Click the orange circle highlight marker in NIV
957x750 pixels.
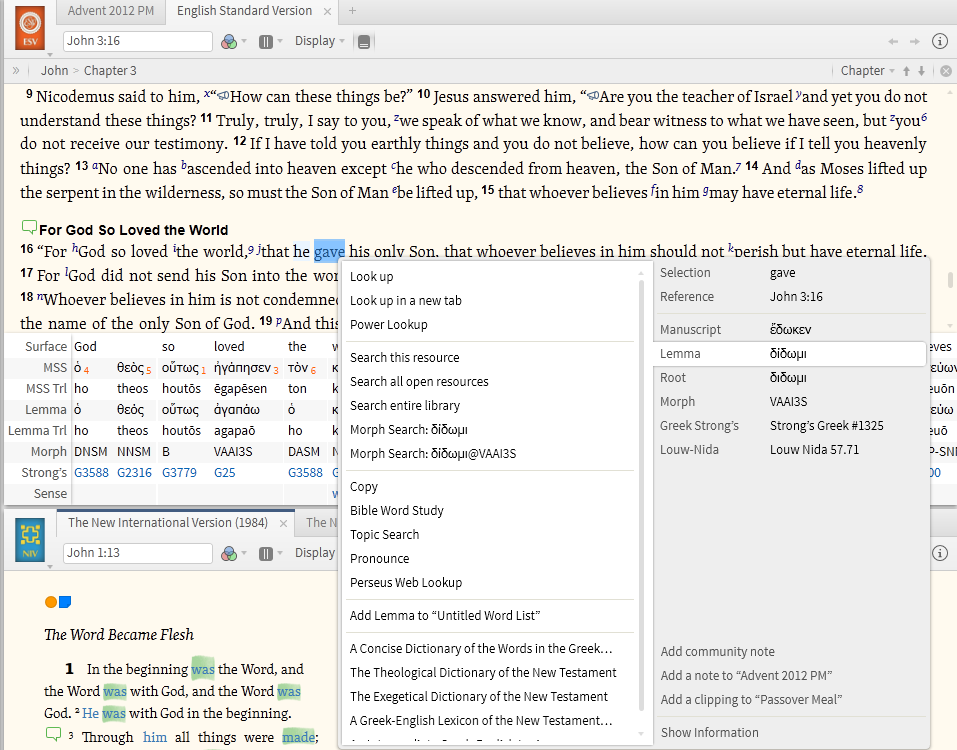click(x=51, y=602)
